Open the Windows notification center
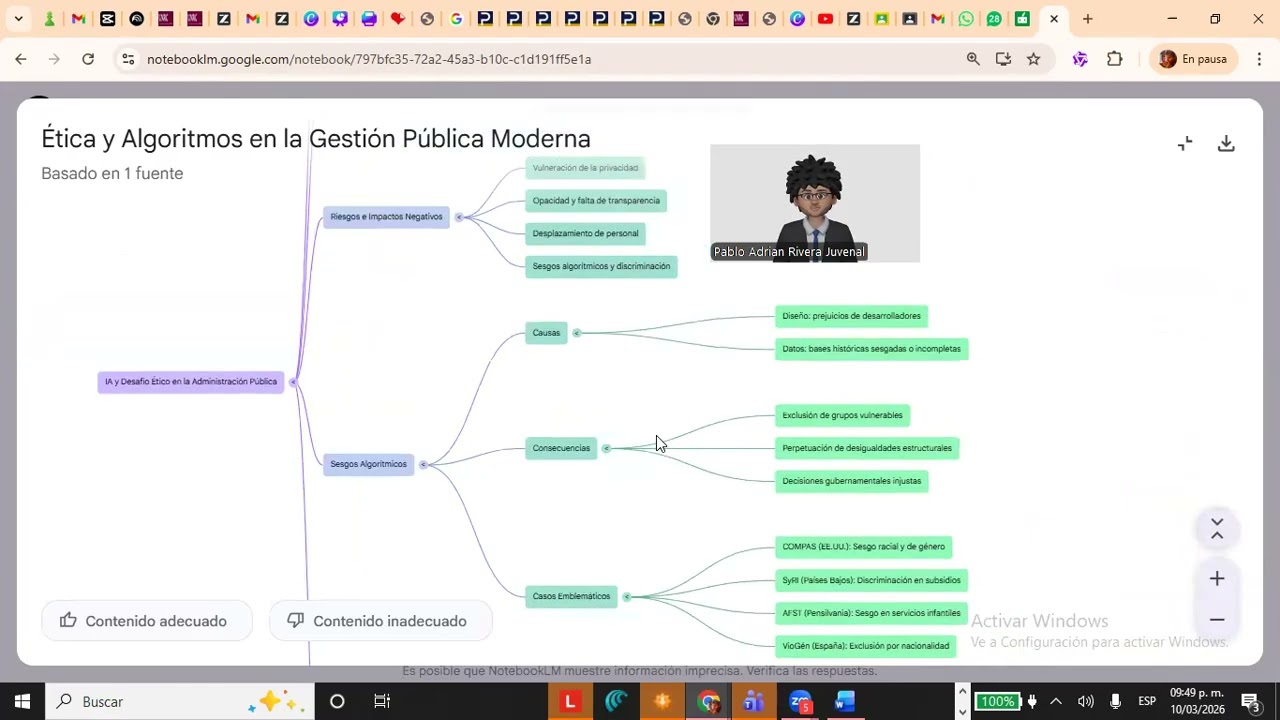This screenshot has width=1280, height=720. click(1249, 702)
